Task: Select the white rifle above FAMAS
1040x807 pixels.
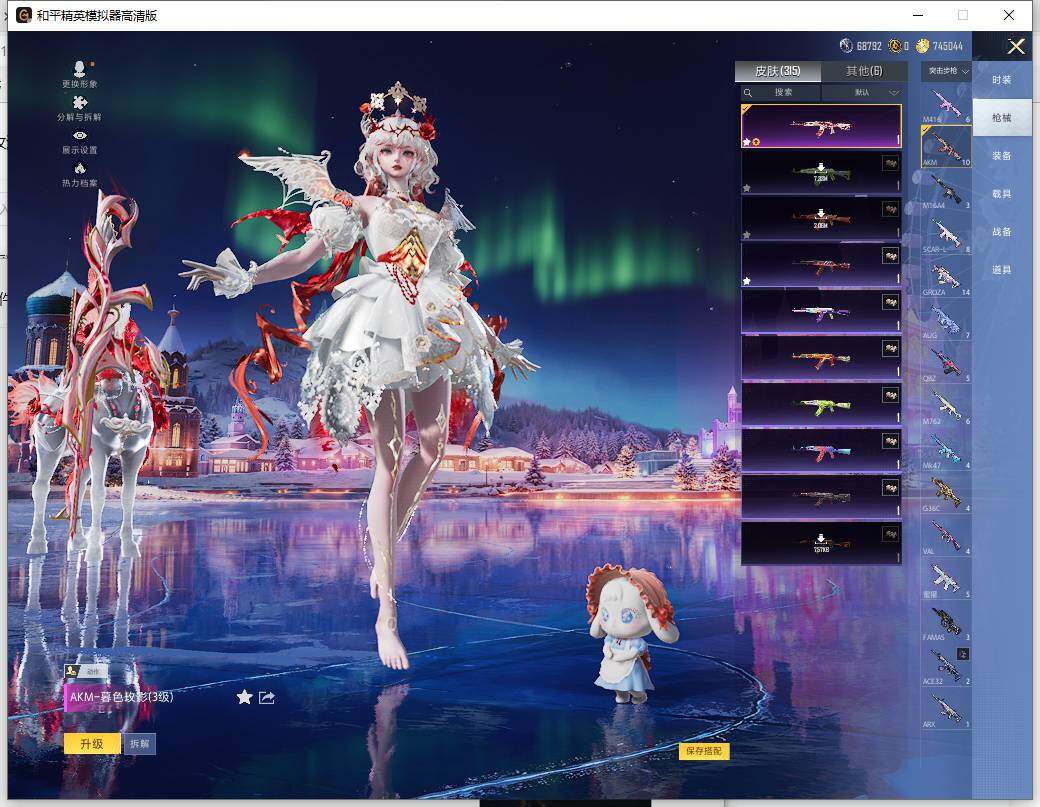Action: coord(946,578)
